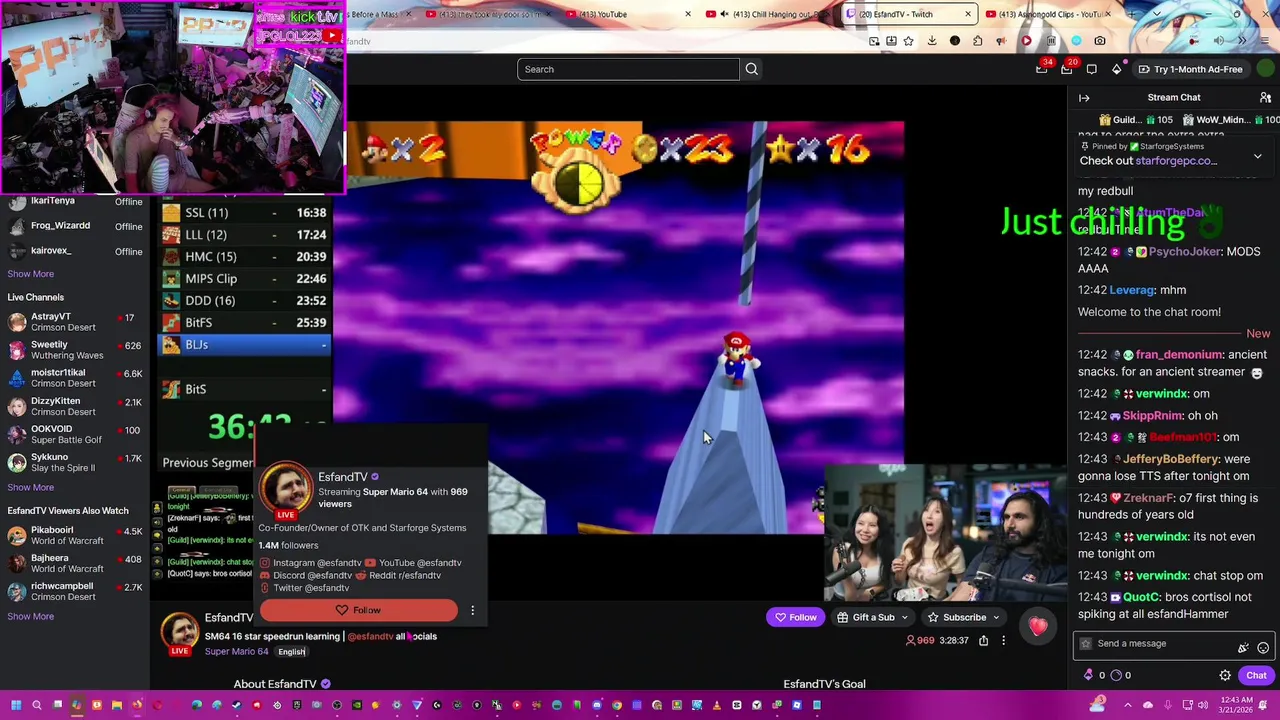Click purple Follow button under stream

[795, 618]
